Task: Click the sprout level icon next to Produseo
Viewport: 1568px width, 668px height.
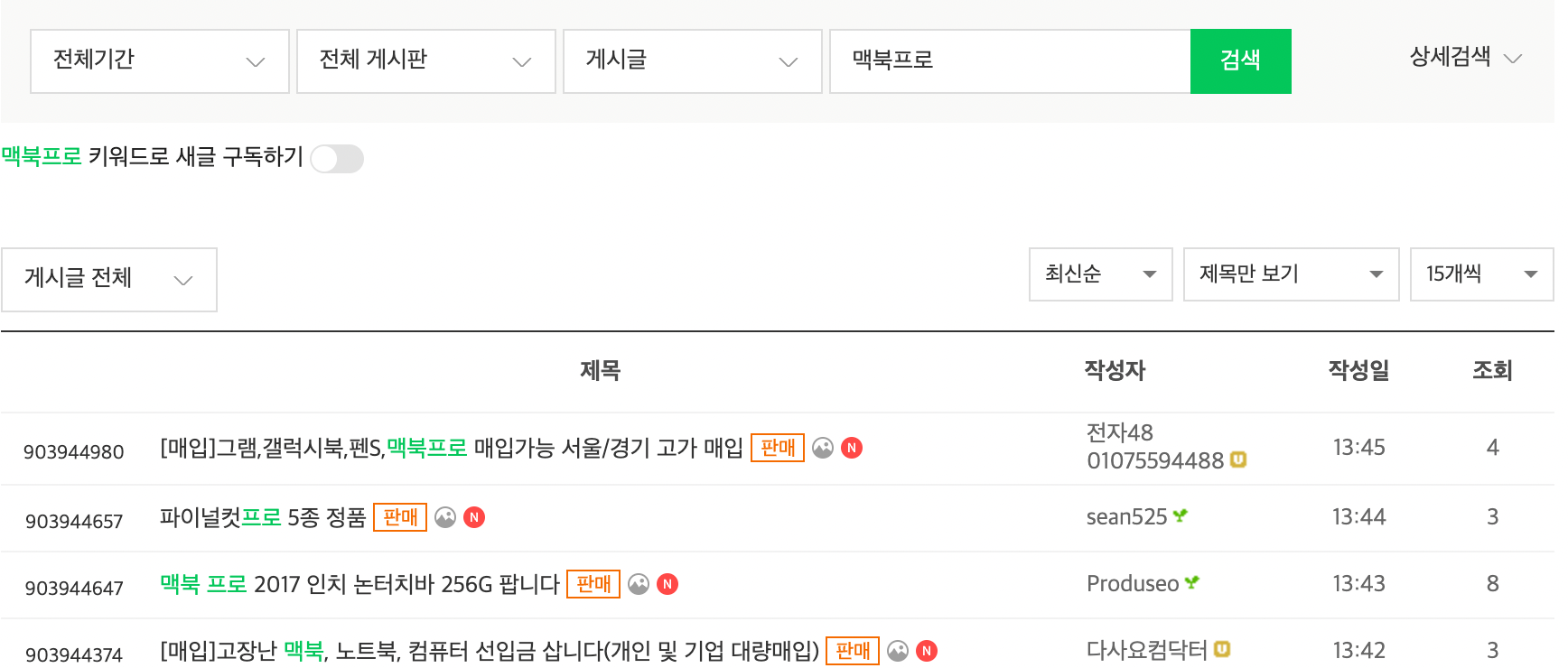Action: 1191,582
